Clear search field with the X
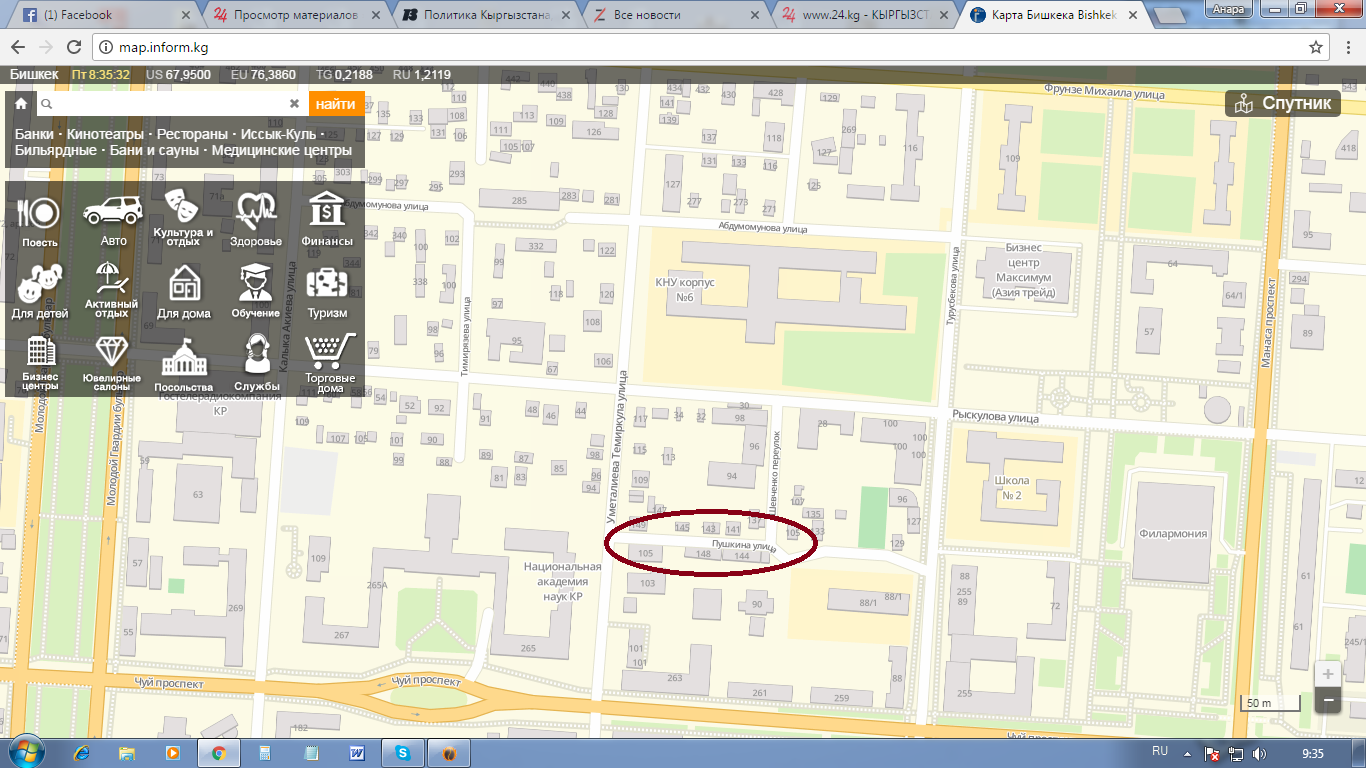This screenshot has height=768, width=1366. [x=294, y=103]
